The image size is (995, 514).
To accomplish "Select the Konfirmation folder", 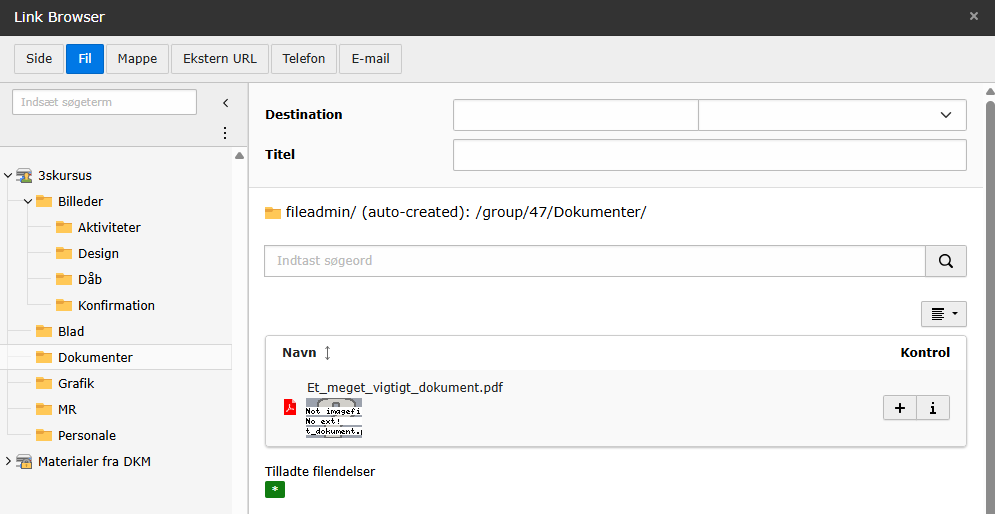I will pyautogui.click(x=116, y=305).
